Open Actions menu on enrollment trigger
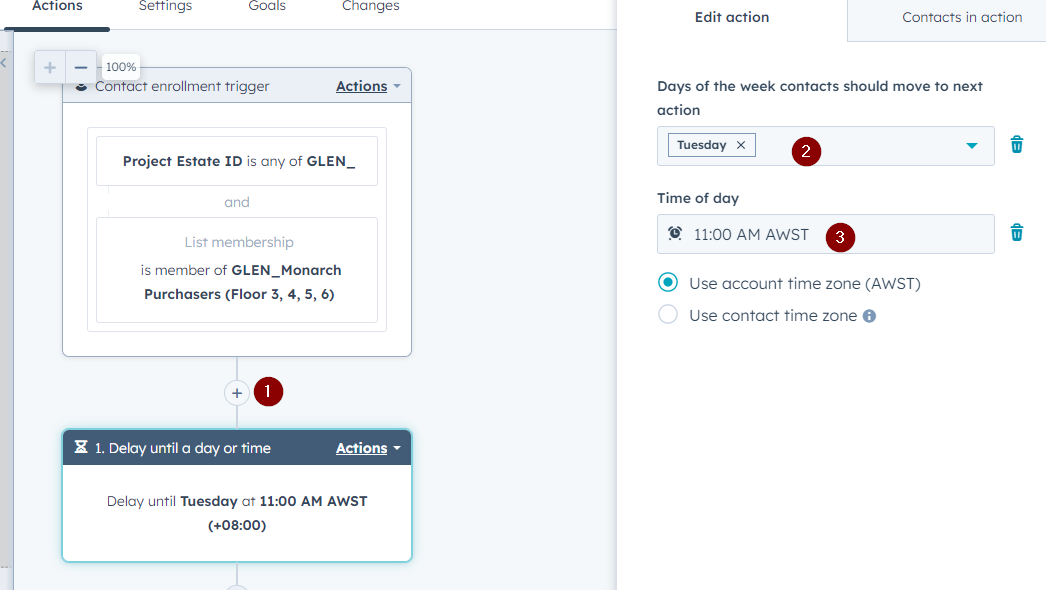The width and height of the screenshot is (1046, 590). pos(368,86)
